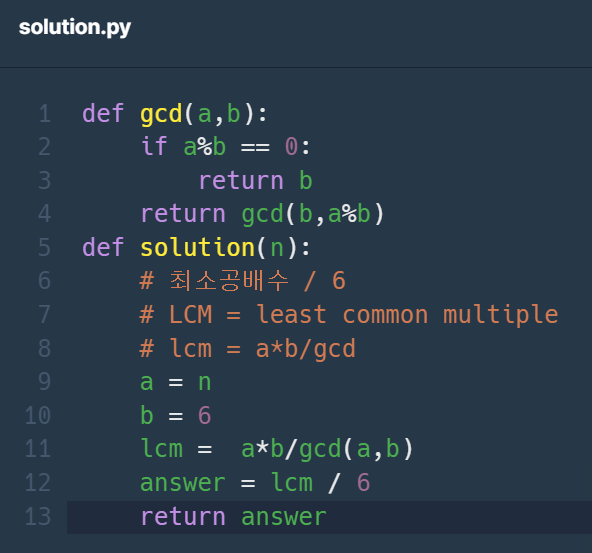Click line 2 'if a%b == 0:'
Viewport: 592px width, 553px height.
225,146
